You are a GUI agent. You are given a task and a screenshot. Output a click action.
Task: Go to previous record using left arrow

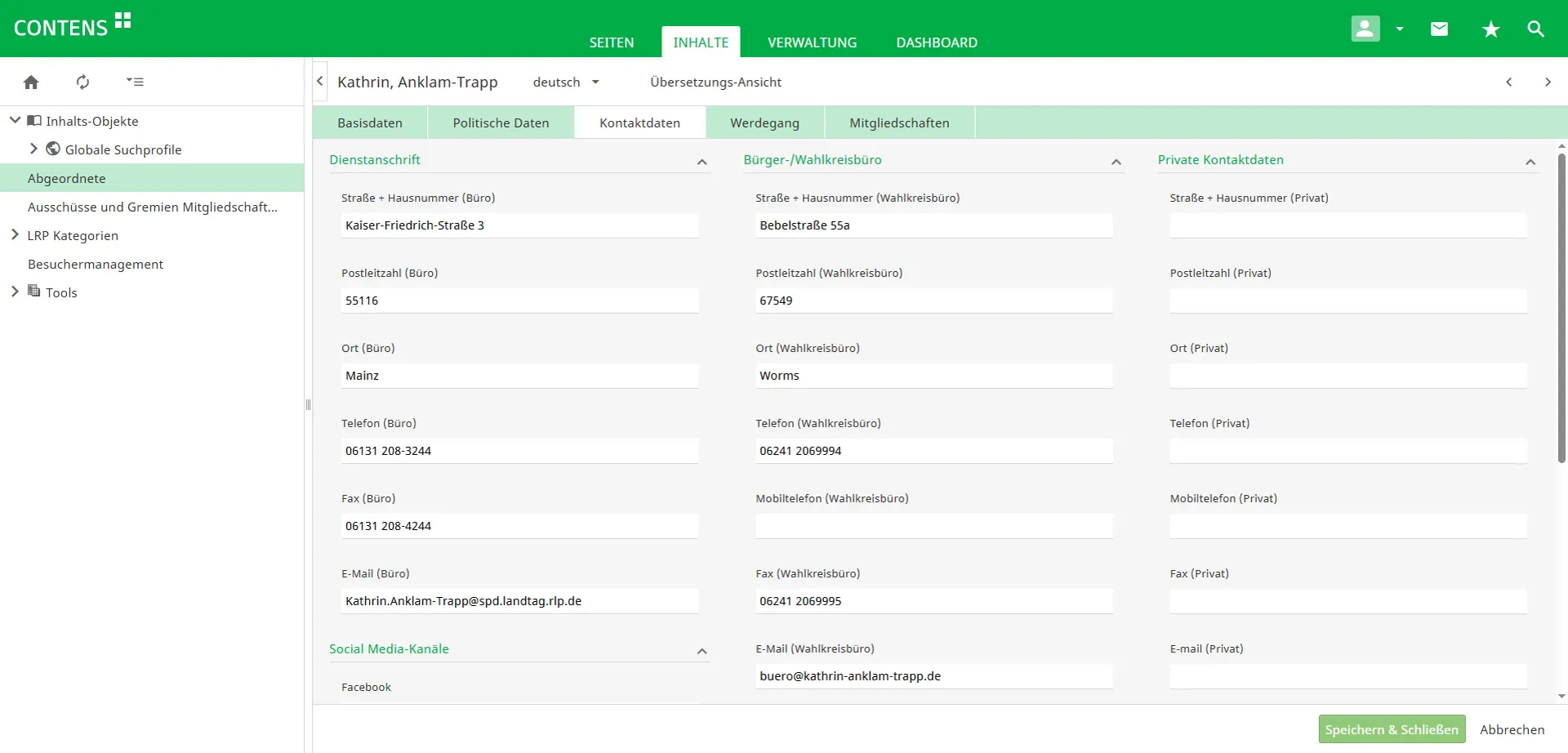(x=1508, y=82)
